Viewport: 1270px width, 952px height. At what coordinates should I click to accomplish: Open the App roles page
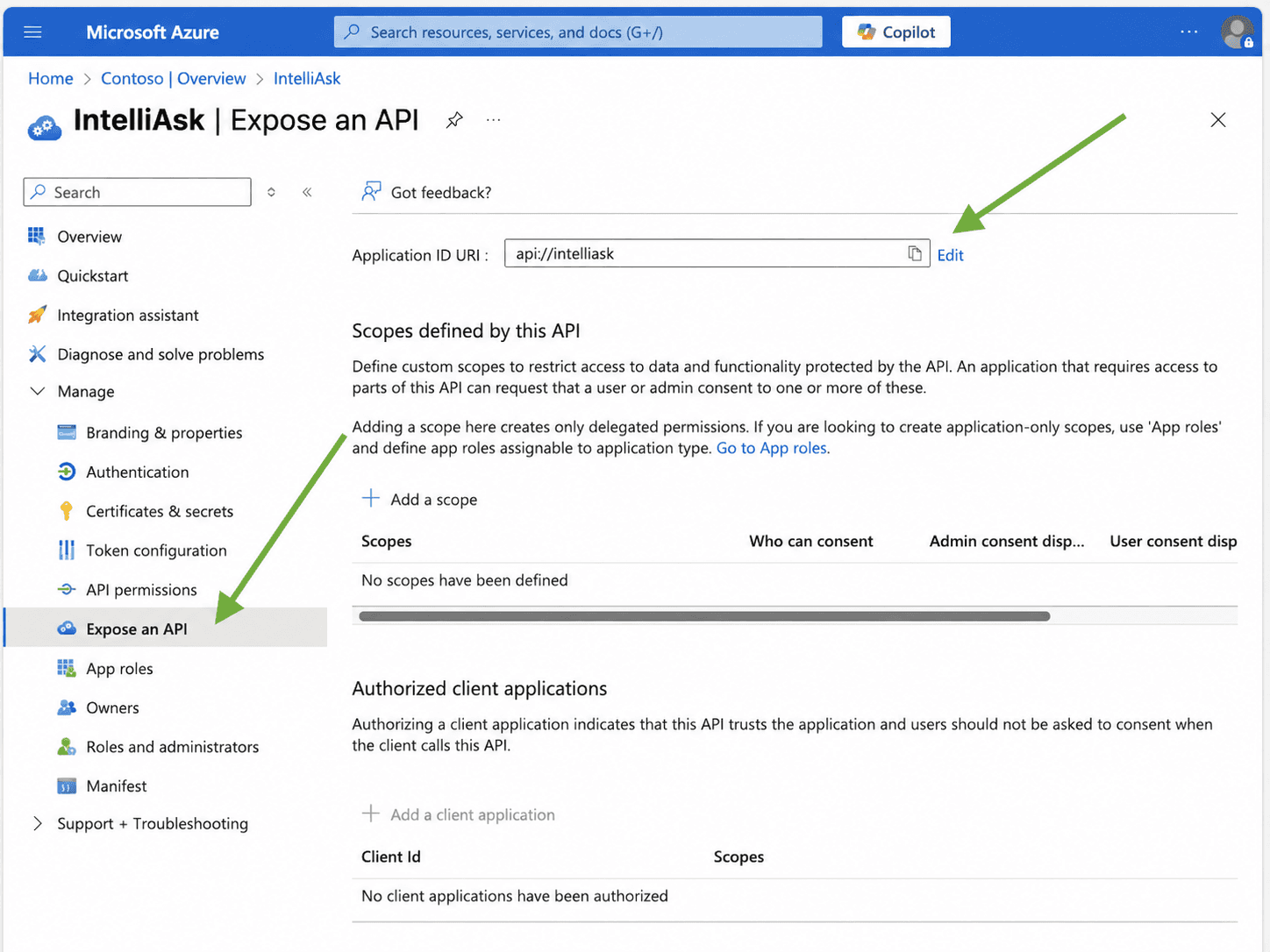coord(119,669)
